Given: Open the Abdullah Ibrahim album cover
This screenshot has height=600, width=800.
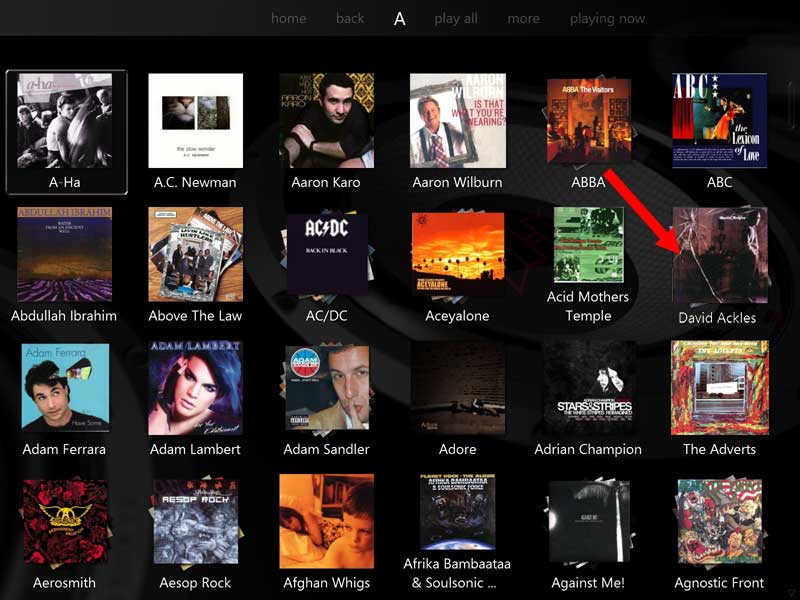Looking at the screenshot, I should point(64,254).
